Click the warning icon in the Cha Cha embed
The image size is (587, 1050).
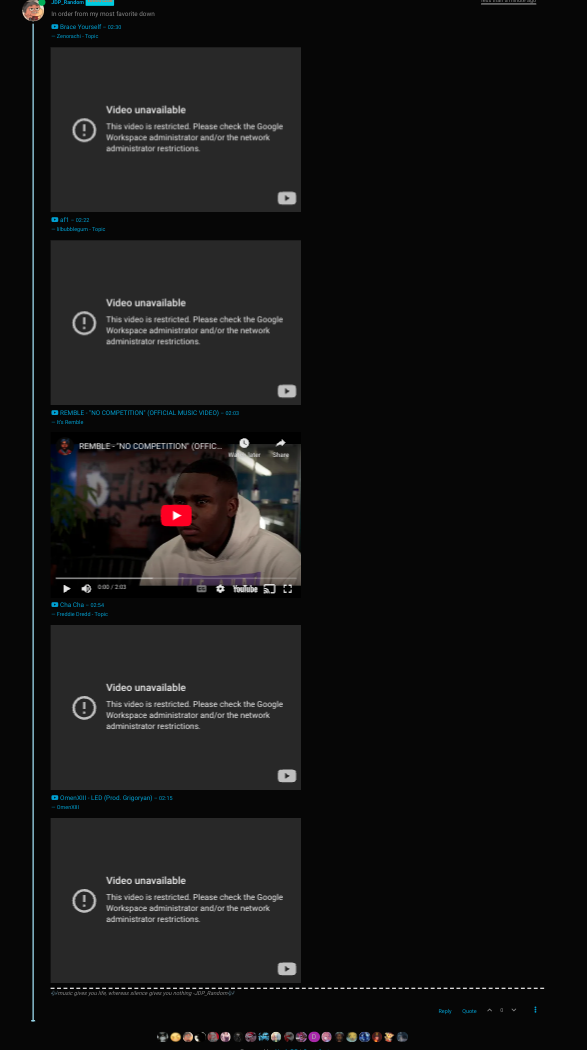tap(84, 708)
